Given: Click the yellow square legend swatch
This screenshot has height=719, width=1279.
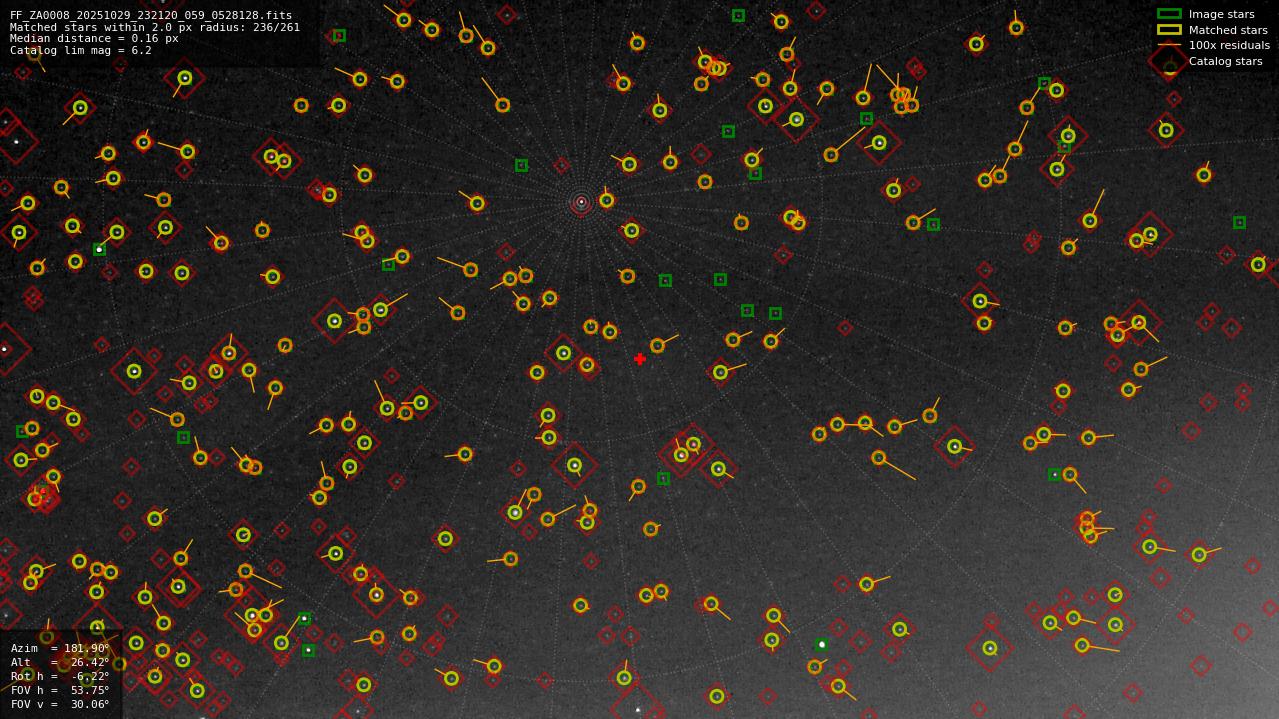Looking at the screenshot, I should click(x=1169, y=30).
